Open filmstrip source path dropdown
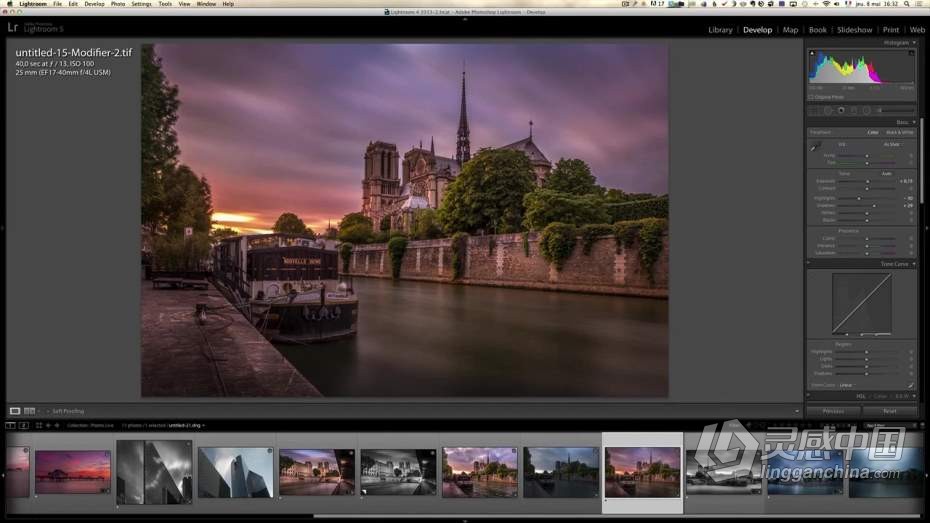This screenshot has height=523, width=930. pos(203,425)
